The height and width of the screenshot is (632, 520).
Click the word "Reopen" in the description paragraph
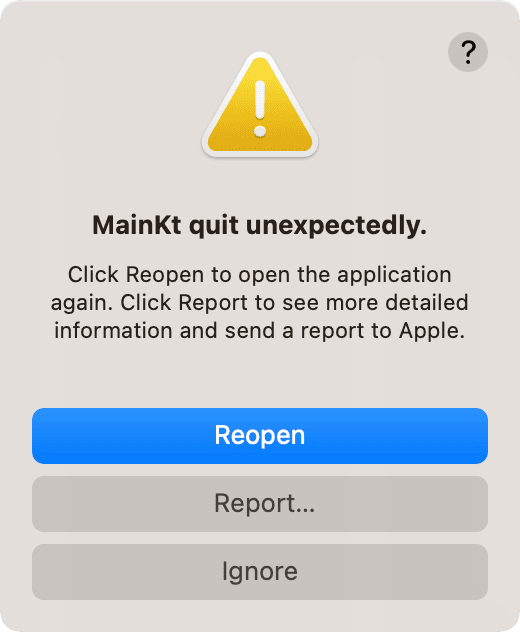click(165, 275)
